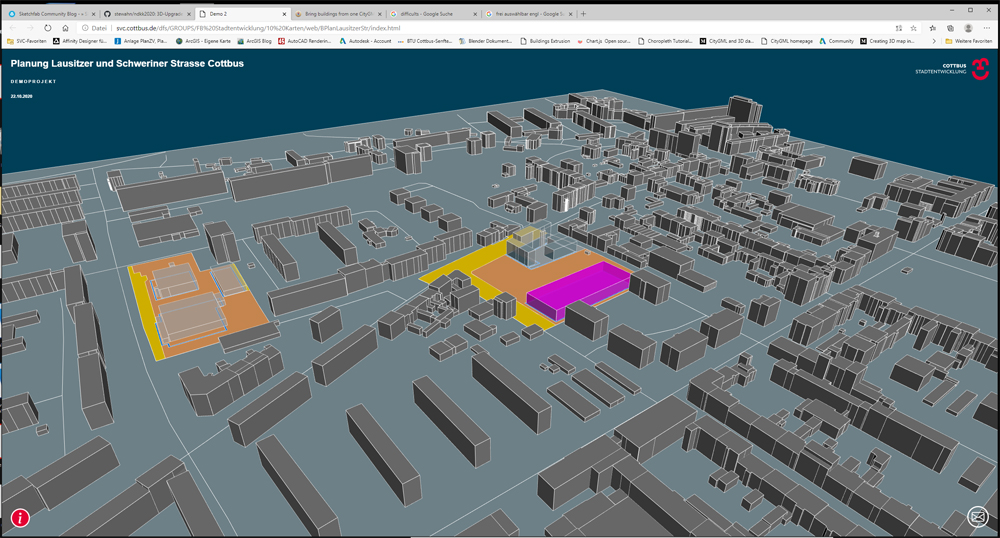Image resolution: width=1000 pixels, height=538 pixels.
Task: Open Affinity Designer bookmark
Action: click(80, 41)
